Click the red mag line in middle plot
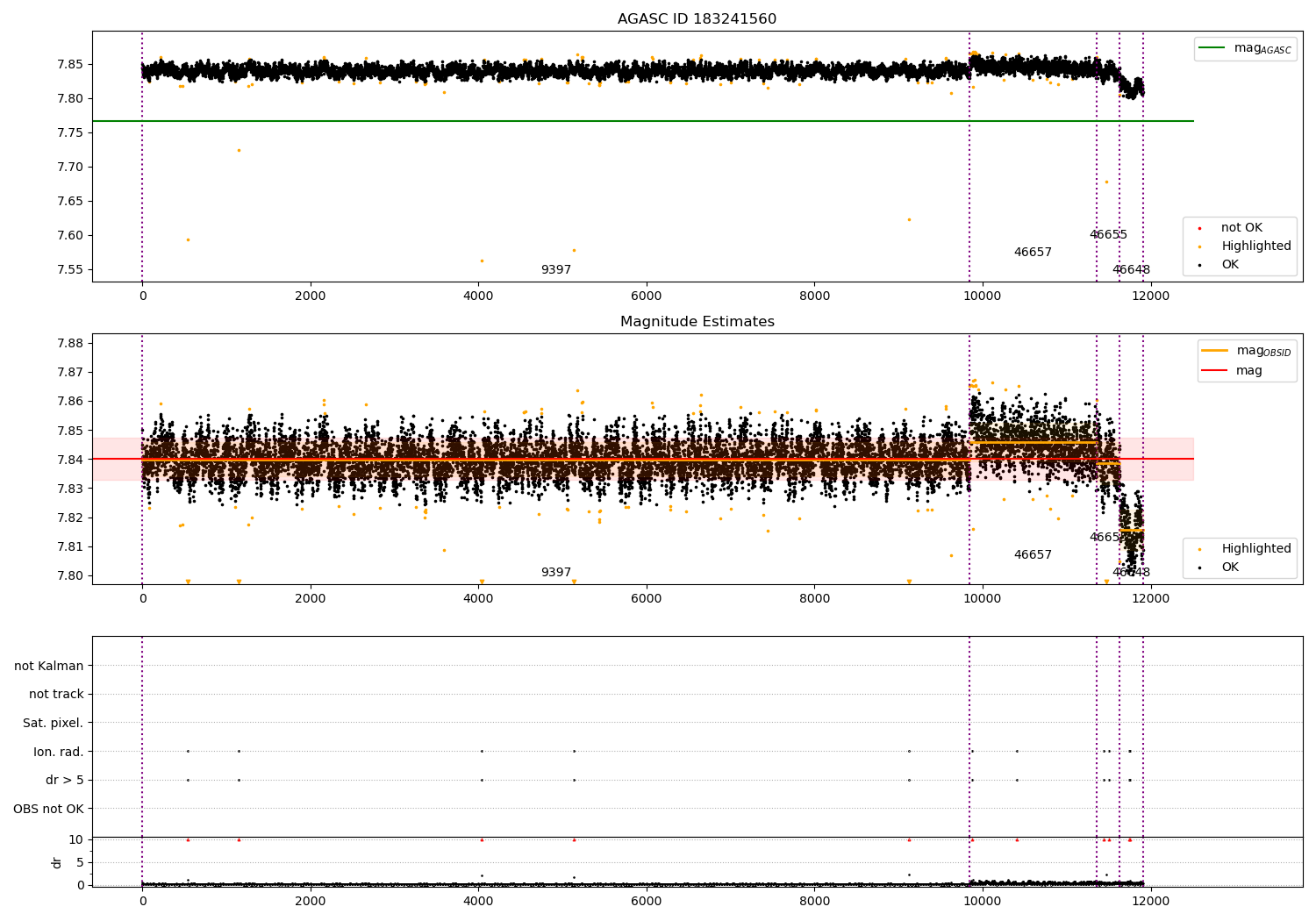Viewport: 1316px width, 921px height. [643, 459]
